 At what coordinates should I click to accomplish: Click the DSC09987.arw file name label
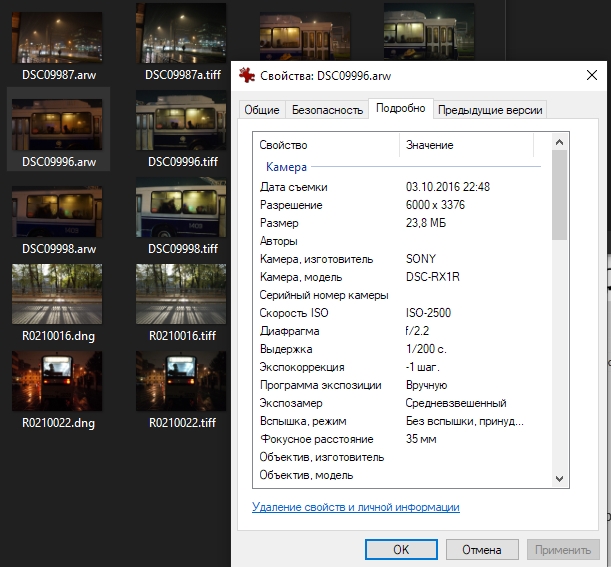pos(59,75)
